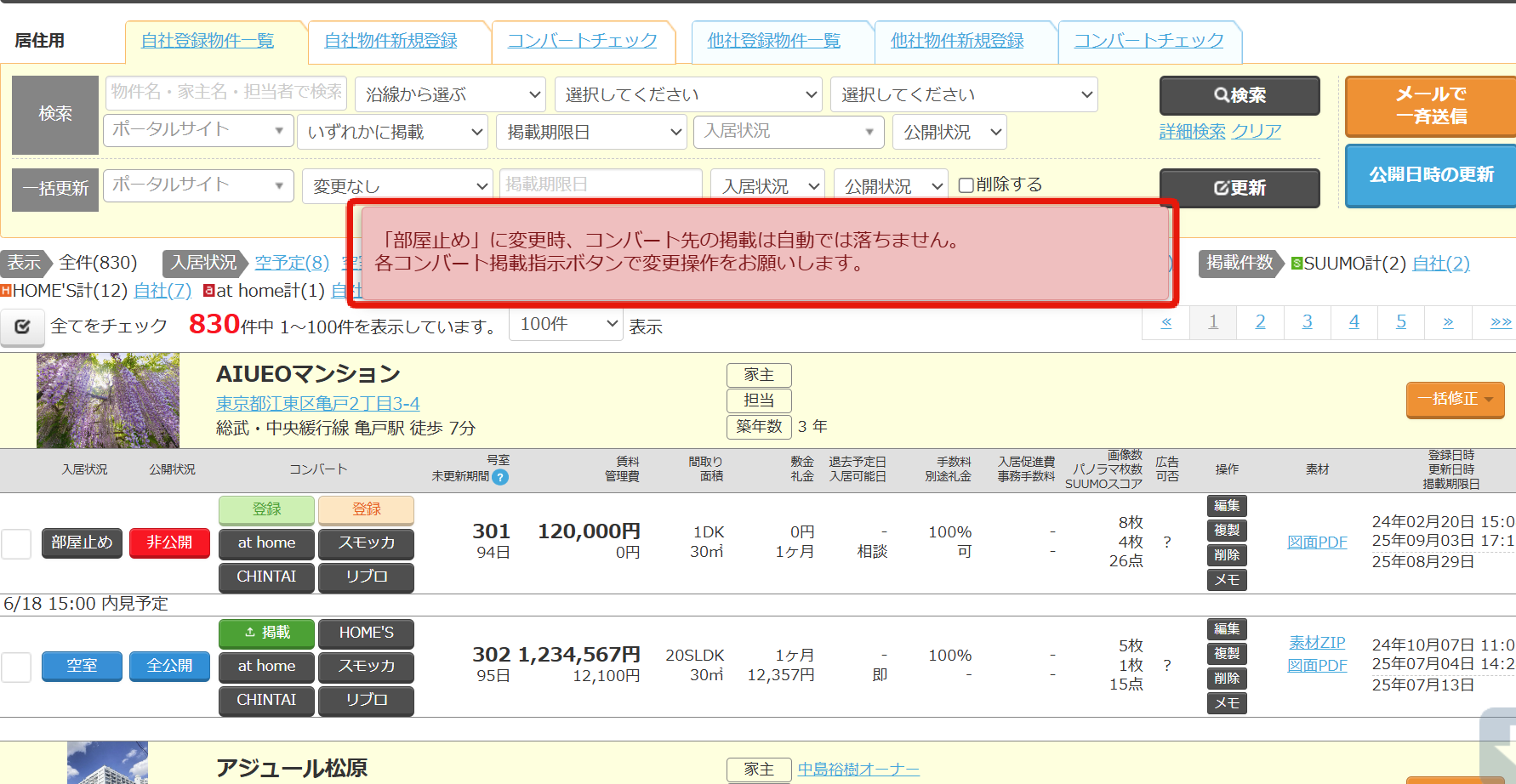Screen dimensions: 1516x784
Task: Click the 削除 button for room 301
Action: [1227, 555]
